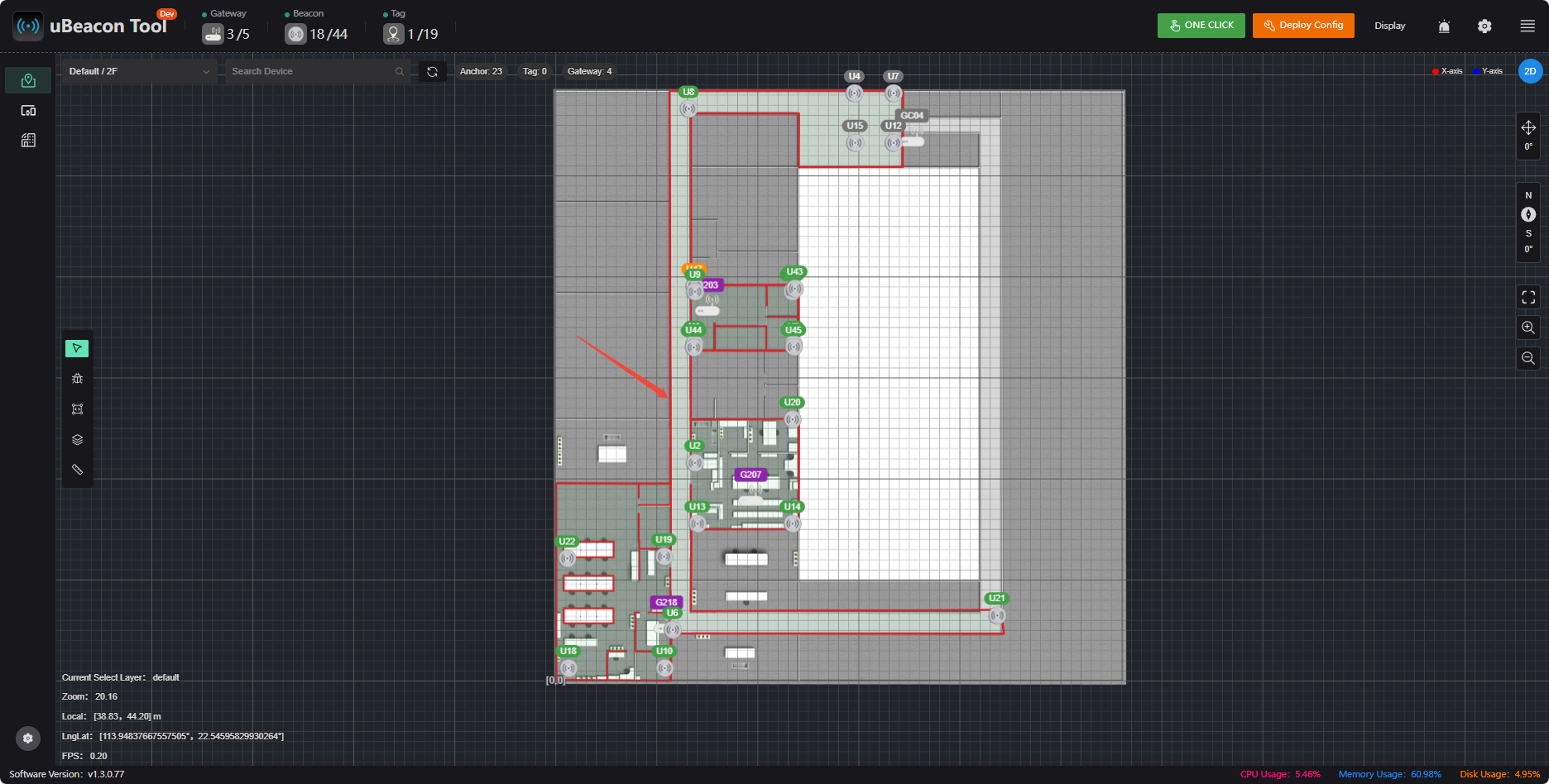Toggle the 2D view mode
Image resolution: width=1549 pixels, height=784 pixels.
point(1530,71)
